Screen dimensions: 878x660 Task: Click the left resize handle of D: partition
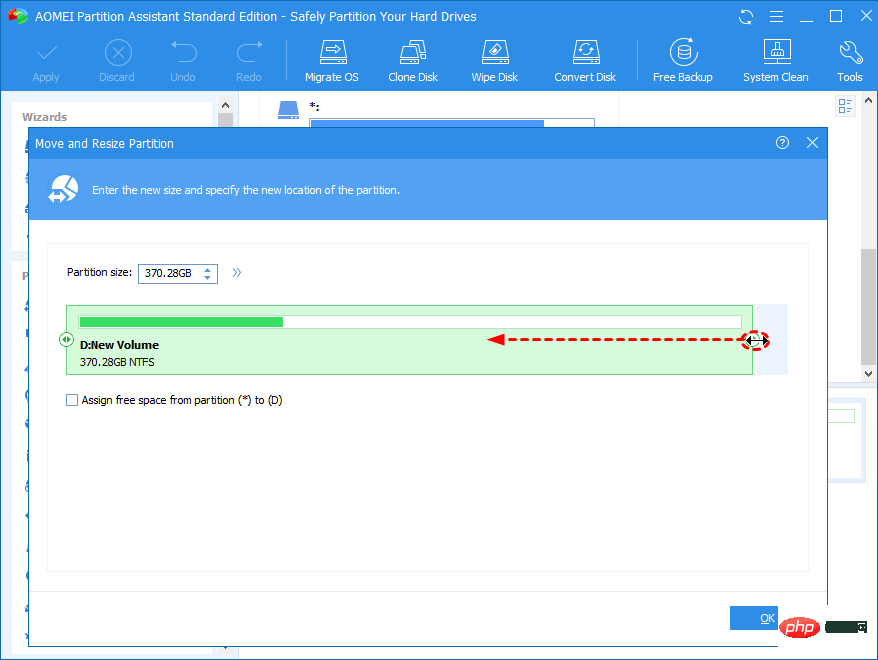[66, 339]
